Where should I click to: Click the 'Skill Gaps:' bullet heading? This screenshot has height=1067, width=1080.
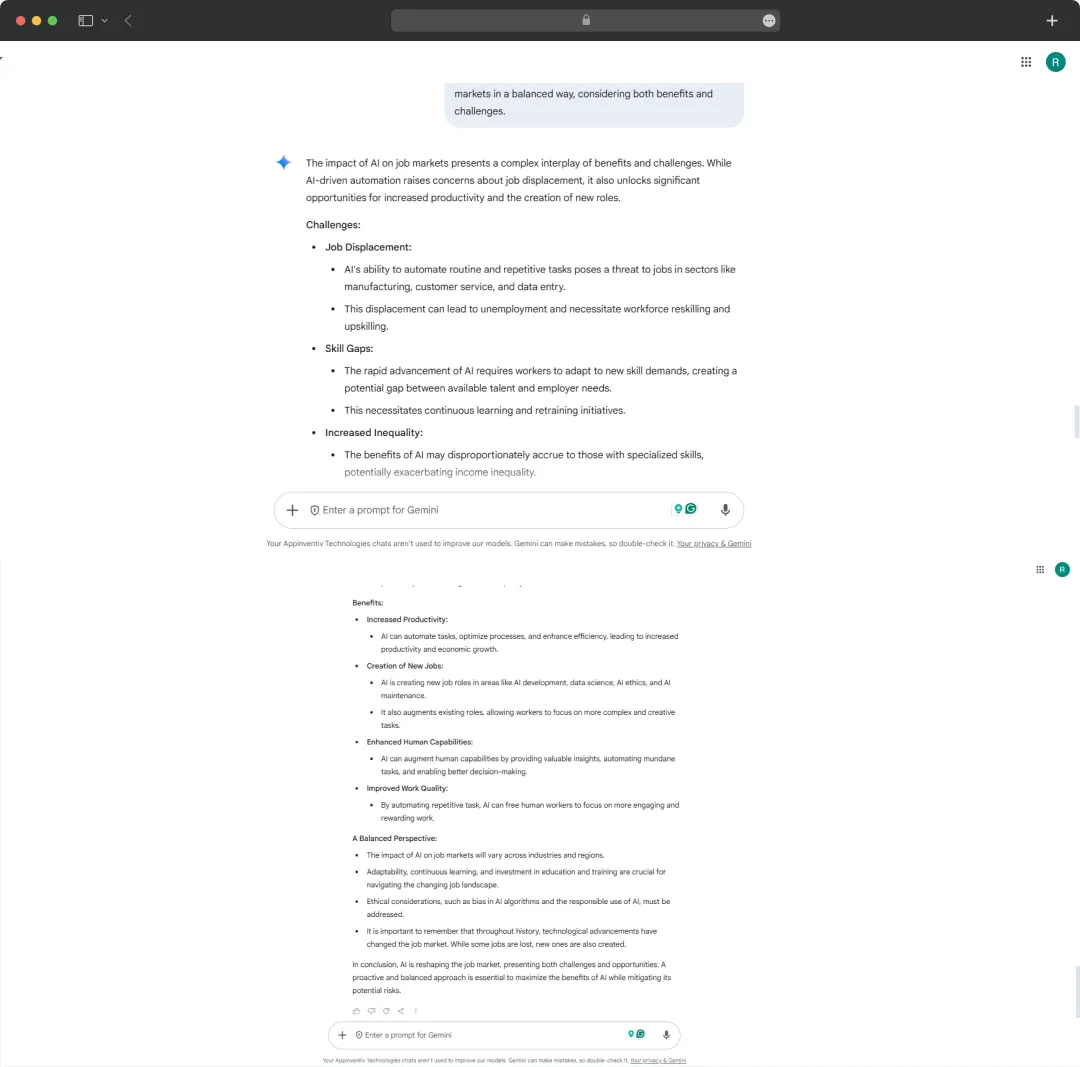[x=349, y=349]
